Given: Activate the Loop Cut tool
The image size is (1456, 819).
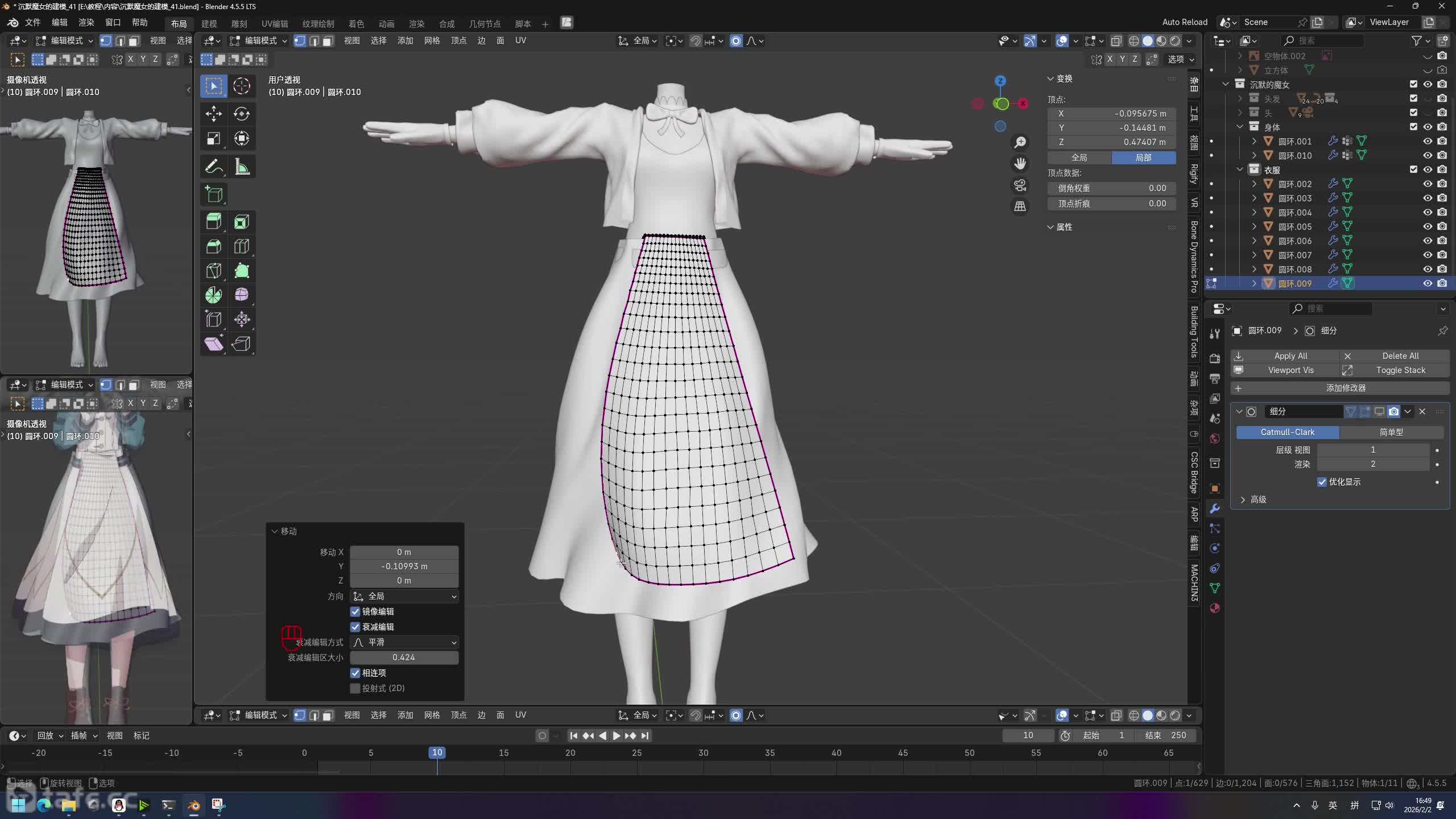Looking at the screenshot, I should pyautogui.click(x=241, y=246).
